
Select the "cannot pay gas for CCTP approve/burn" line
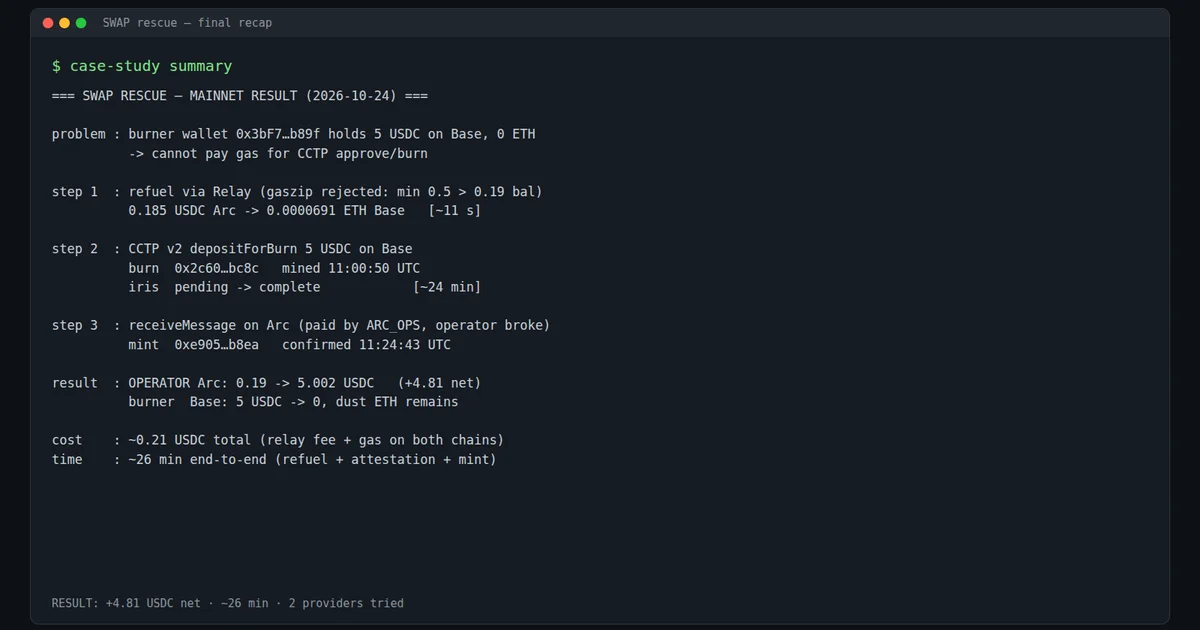point(278,154)
